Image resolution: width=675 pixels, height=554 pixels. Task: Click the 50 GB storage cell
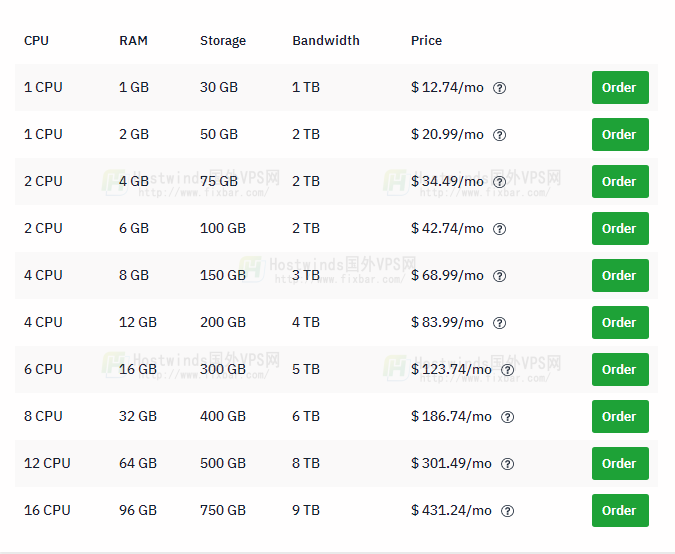tap(219, 134)
